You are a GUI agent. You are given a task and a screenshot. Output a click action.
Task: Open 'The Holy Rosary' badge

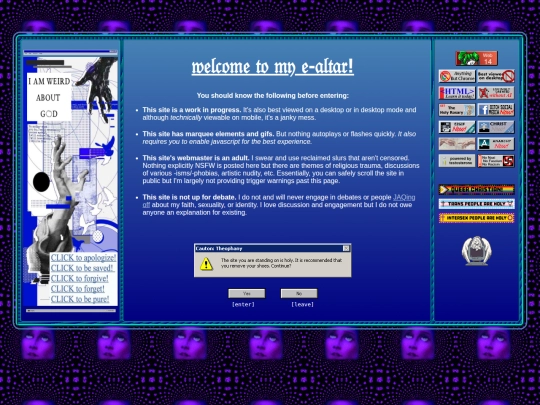pyautogui.click(x=457, y=110)
